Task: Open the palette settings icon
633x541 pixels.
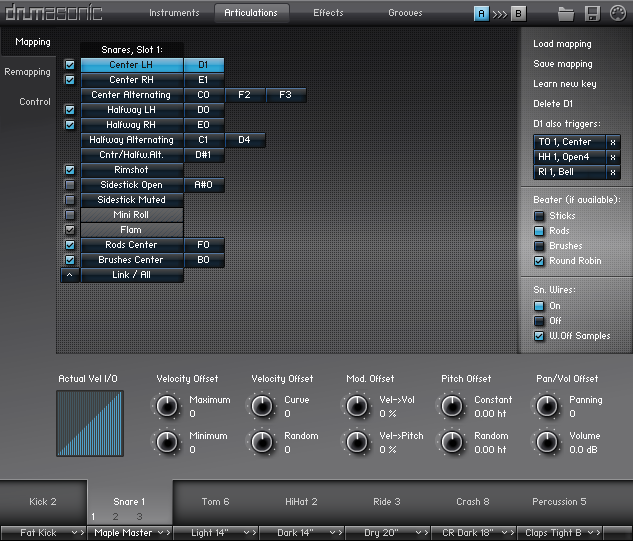Action: click(x=618, y=13)
